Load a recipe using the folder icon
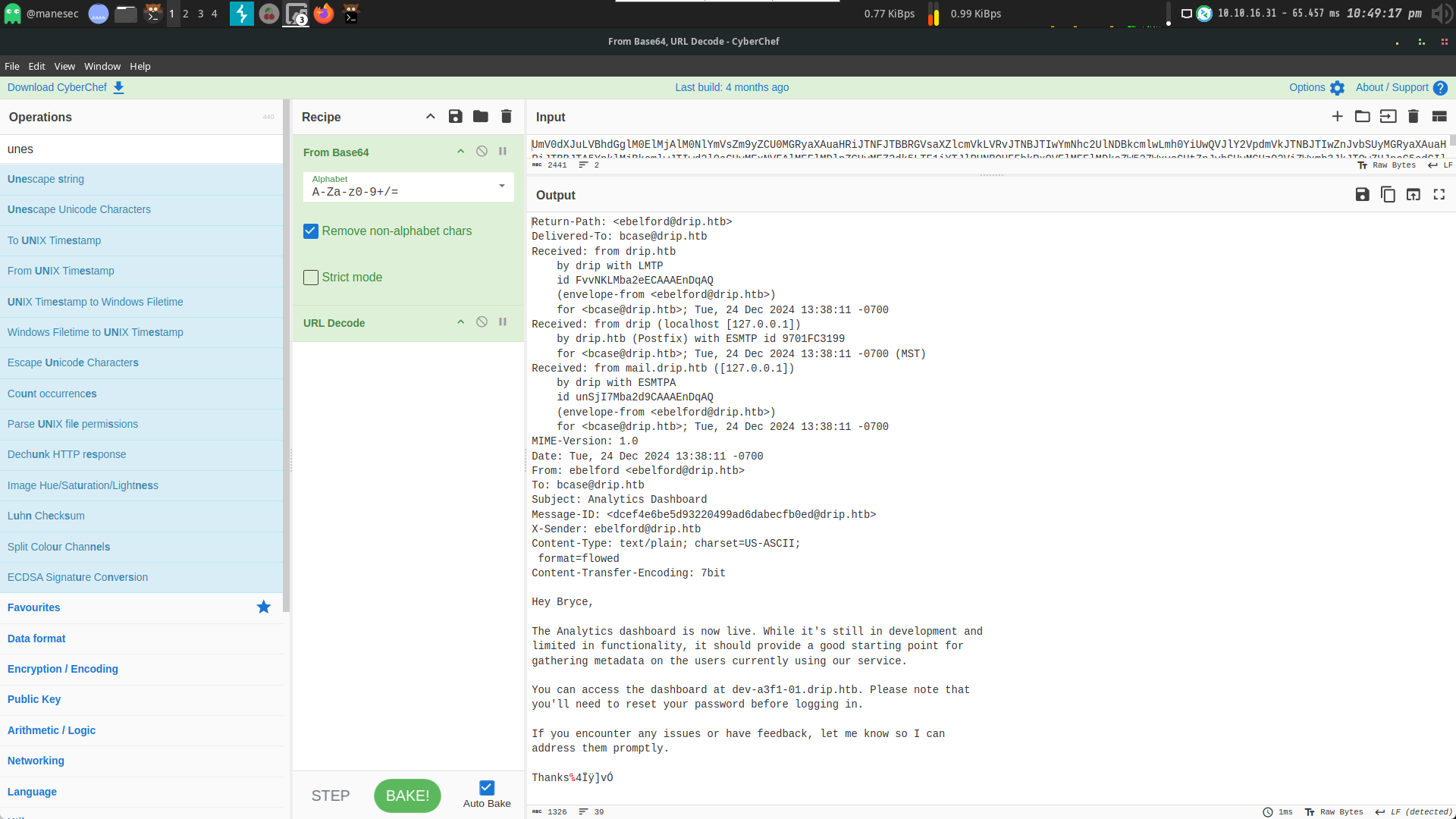This screenshot has width=1456, height=819. coord(481,116)
